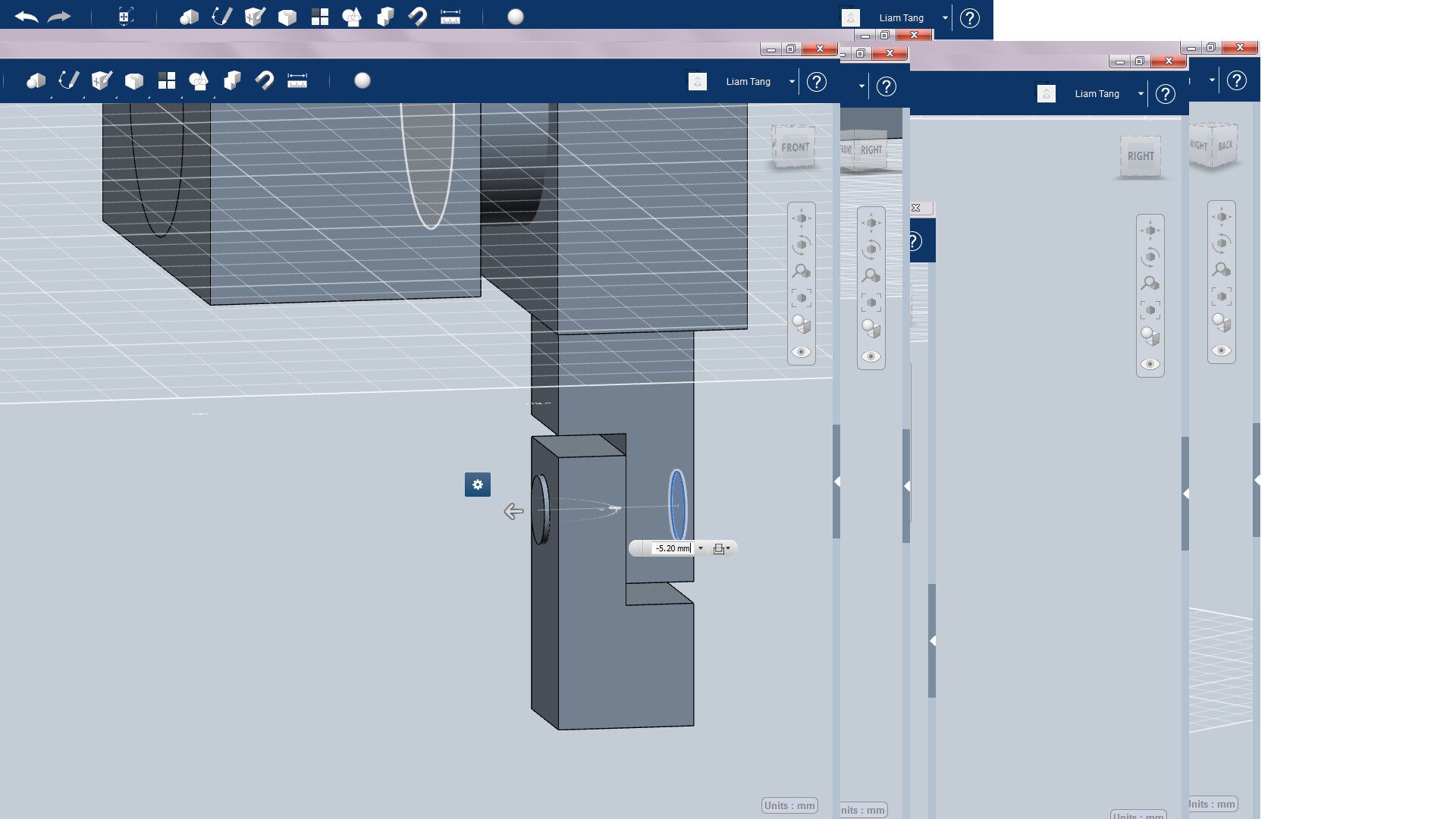Open dropdown arrow next to -5.20 mm

pos(700,548)
